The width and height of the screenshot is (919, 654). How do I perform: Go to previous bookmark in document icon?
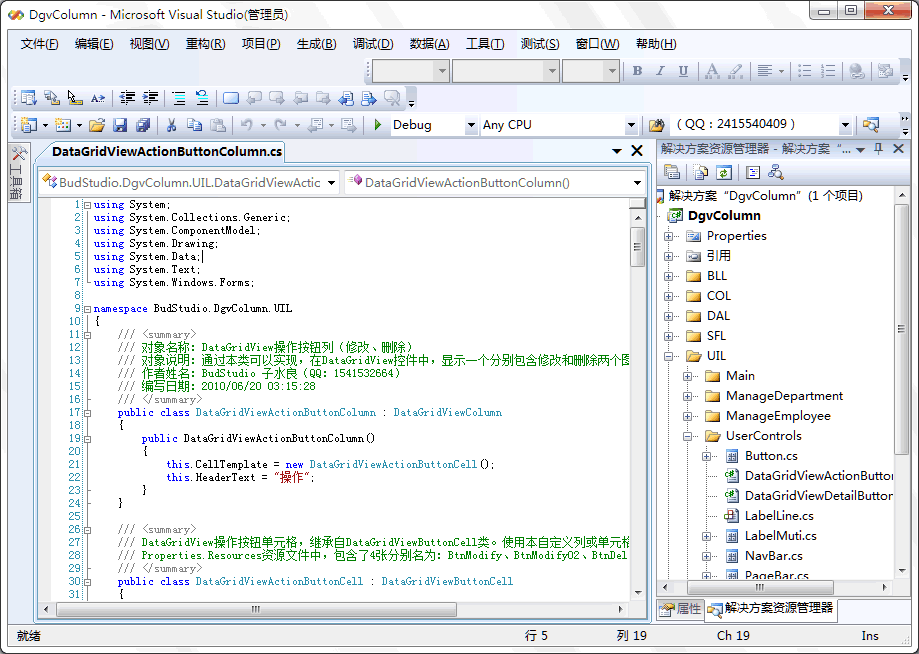(346, 98)
